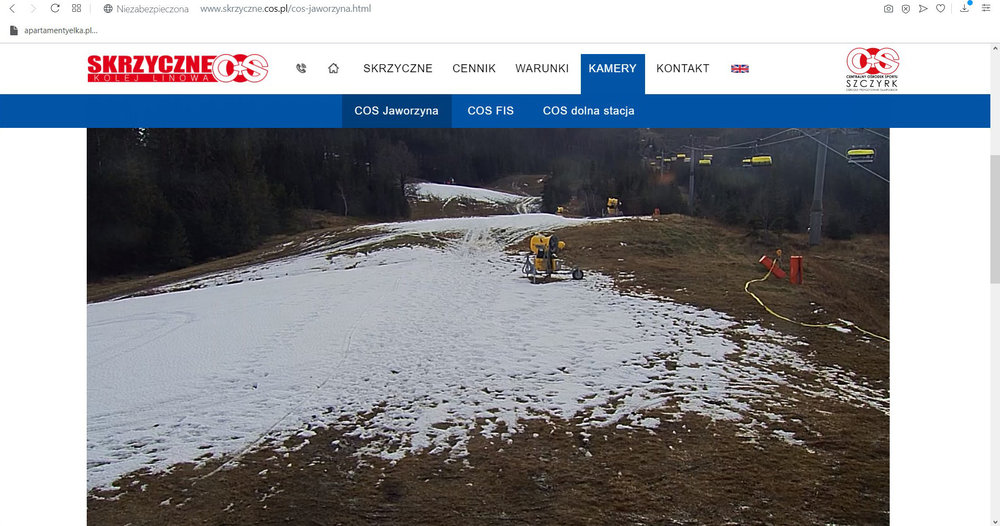Click the address bar URL field
Image resolution: width=1000 pixels, height=526 pixels.
coord(285,8)
